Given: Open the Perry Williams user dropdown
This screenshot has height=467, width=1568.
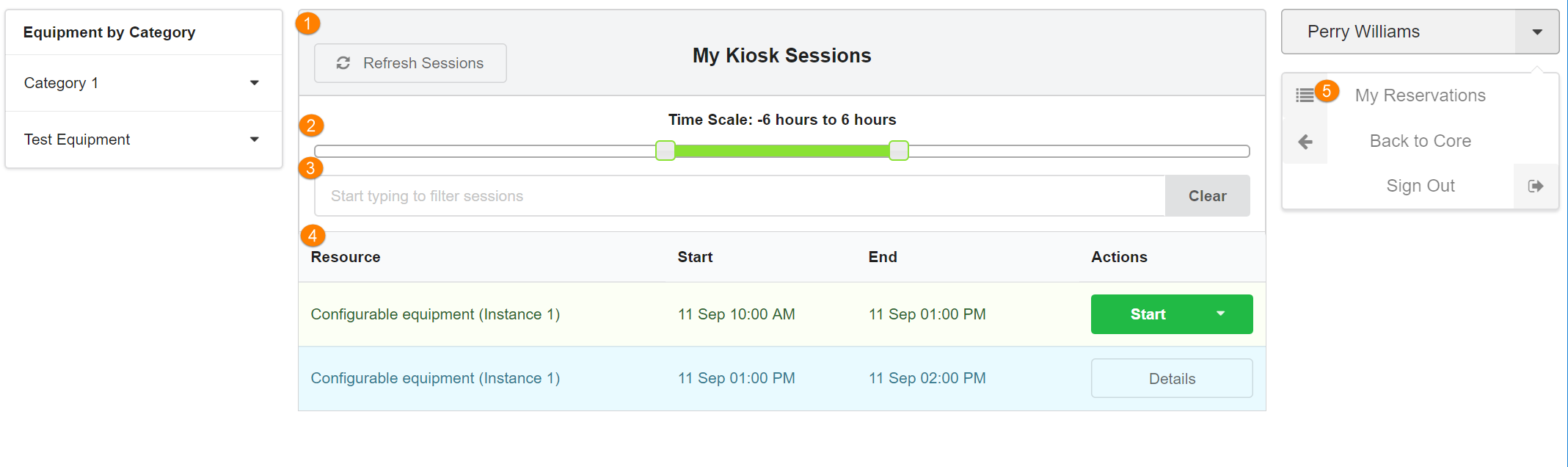Looking at the screenshot, I should [x=1536, y=32].
